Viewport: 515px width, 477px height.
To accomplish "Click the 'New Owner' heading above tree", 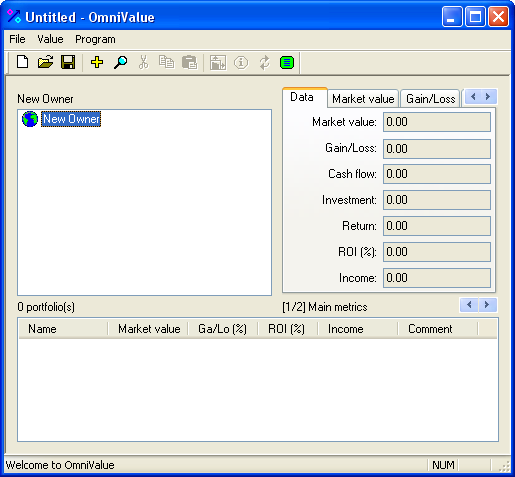I will pos(45,99).
